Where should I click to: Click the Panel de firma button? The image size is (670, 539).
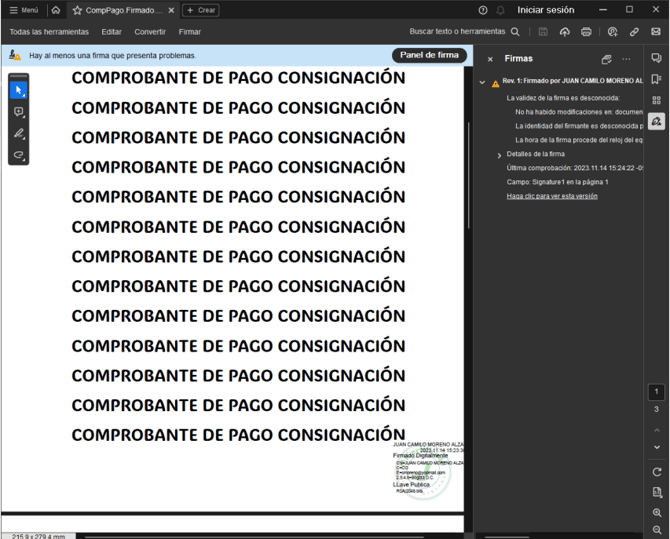429,55
